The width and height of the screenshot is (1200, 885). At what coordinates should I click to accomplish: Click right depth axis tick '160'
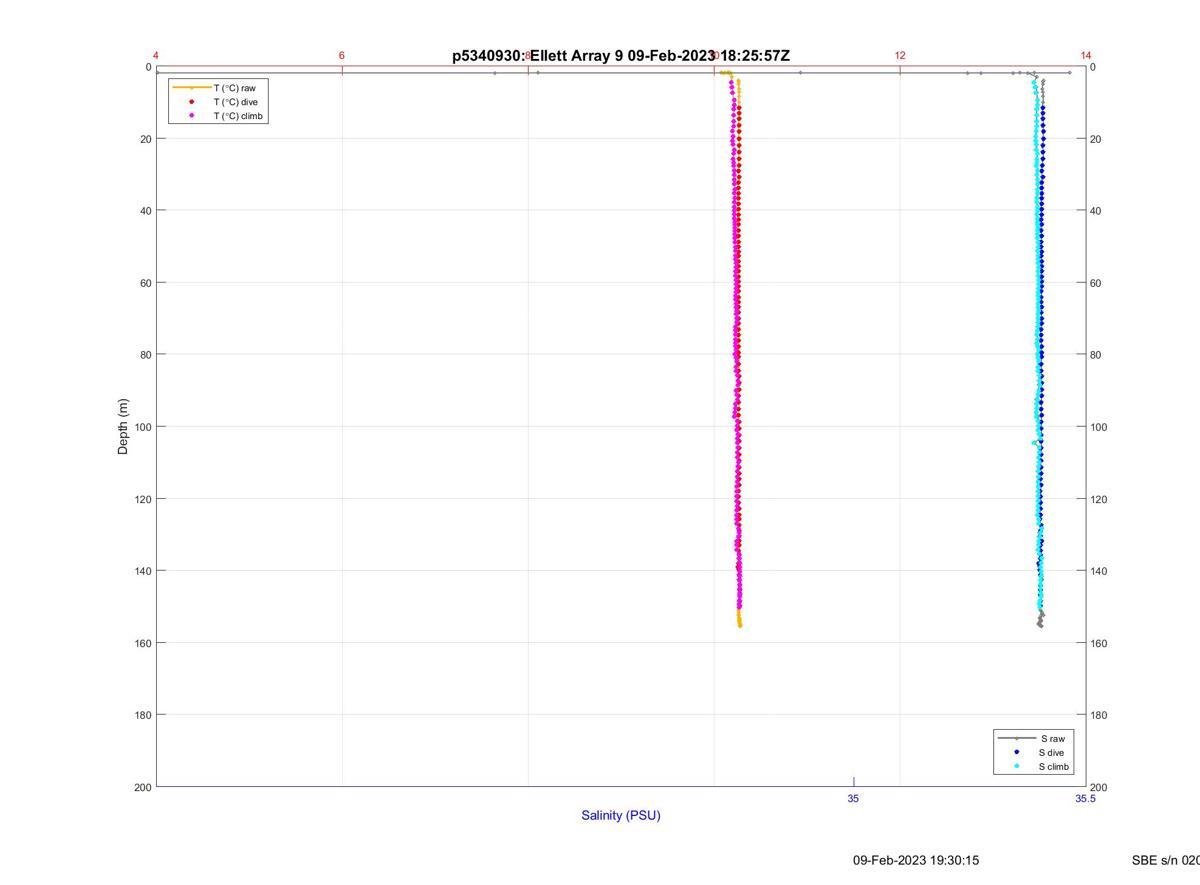click(1099, 643)
